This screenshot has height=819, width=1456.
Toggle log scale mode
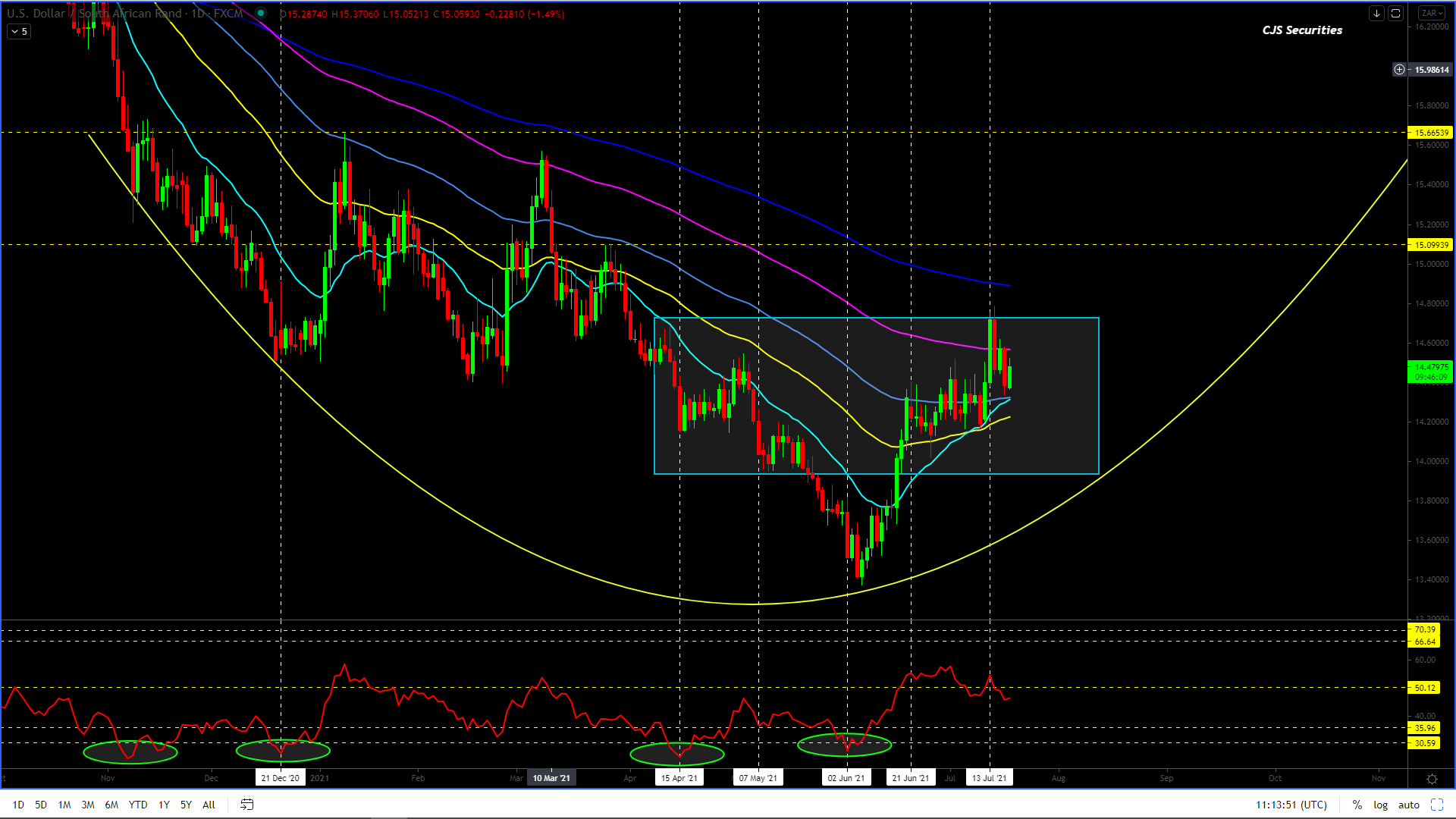[1380, 805]
